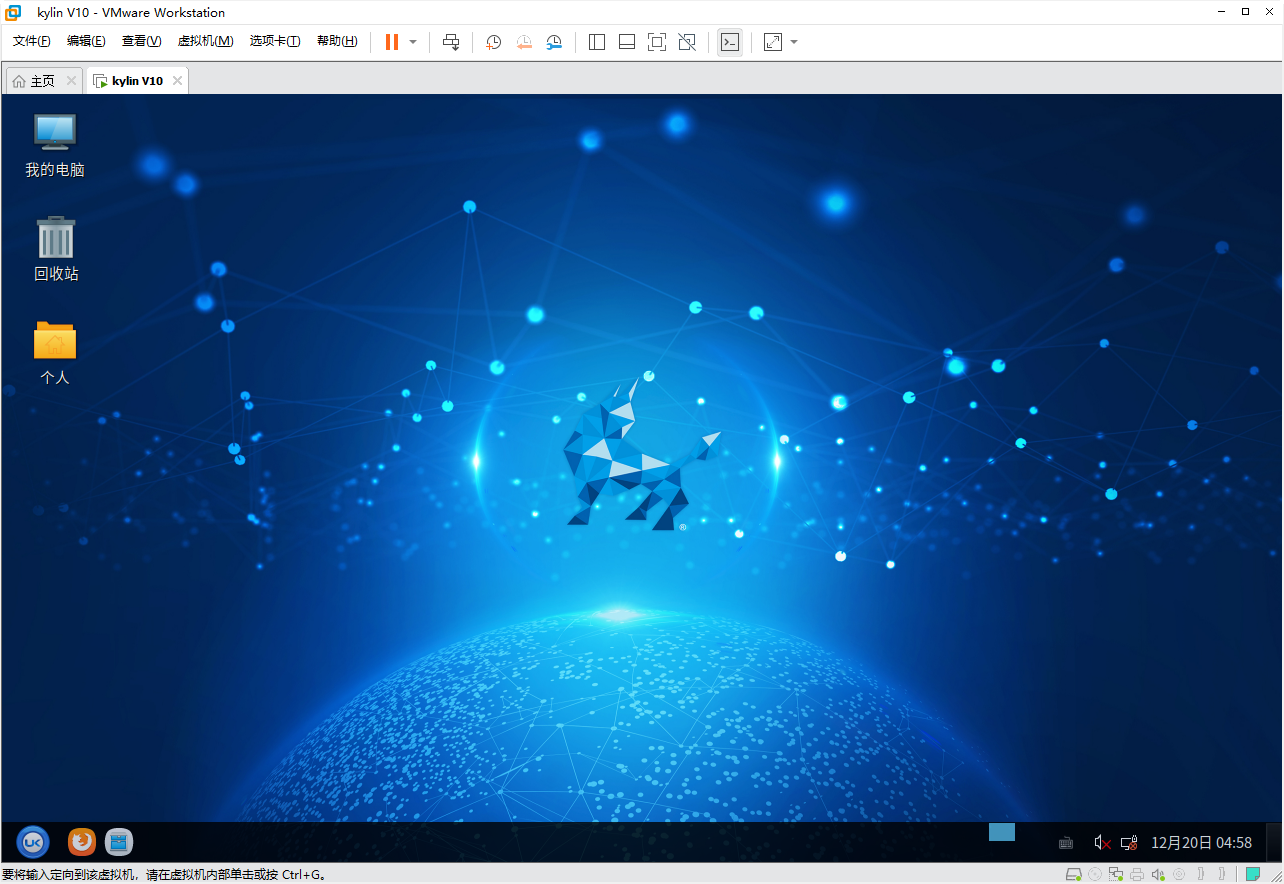Click the stretch guest display icon
Image resolution: width=1284 pixels, height=884 pixels.
(773, 42)
